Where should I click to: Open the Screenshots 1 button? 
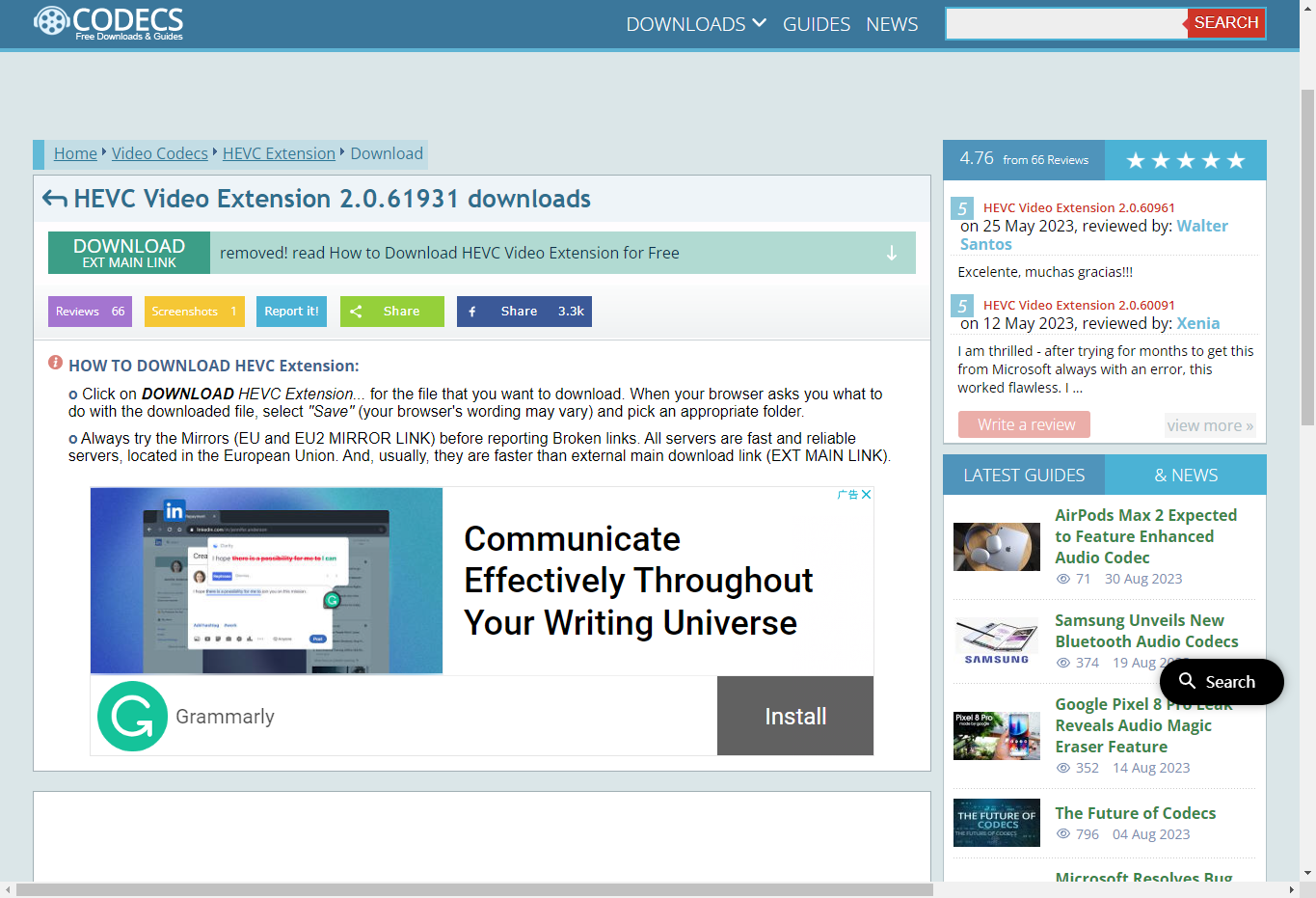[195, 312]
